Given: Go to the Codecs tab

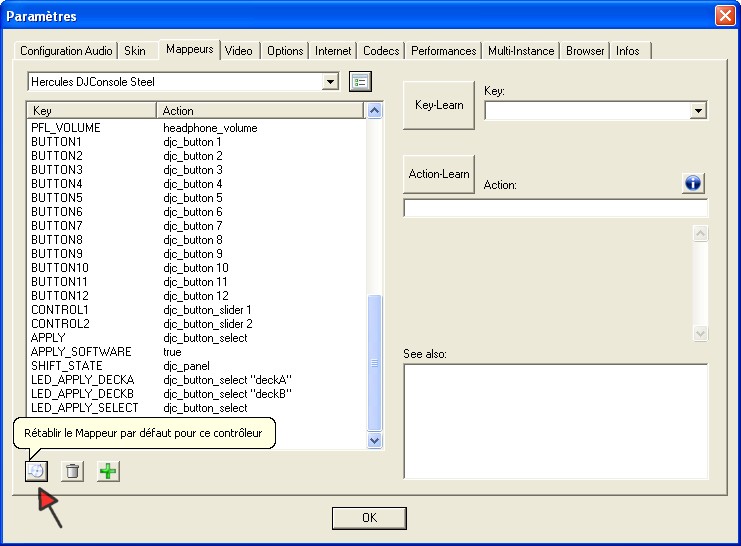Looking at the screenshot, I should 381,51.
